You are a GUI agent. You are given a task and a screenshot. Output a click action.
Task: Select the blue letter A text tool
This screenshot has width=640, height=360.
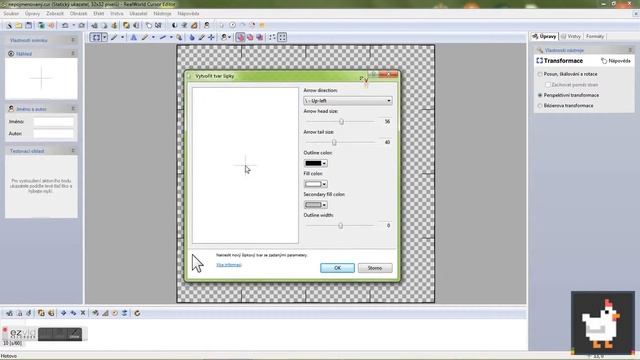click(x=133, y=38)
